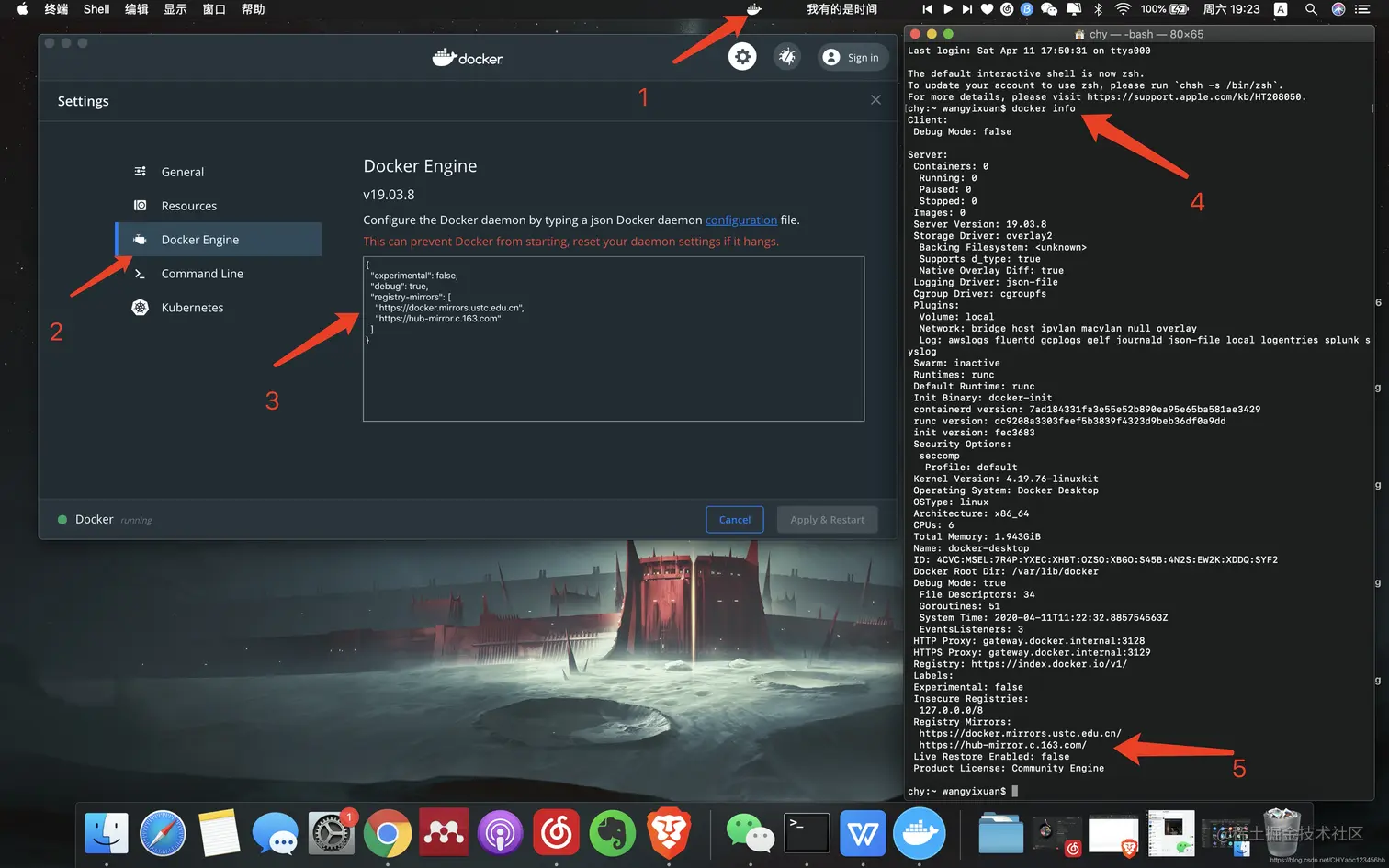Open the Shell menu
This screenshot has height=868, width=1389.
[96, 9]
